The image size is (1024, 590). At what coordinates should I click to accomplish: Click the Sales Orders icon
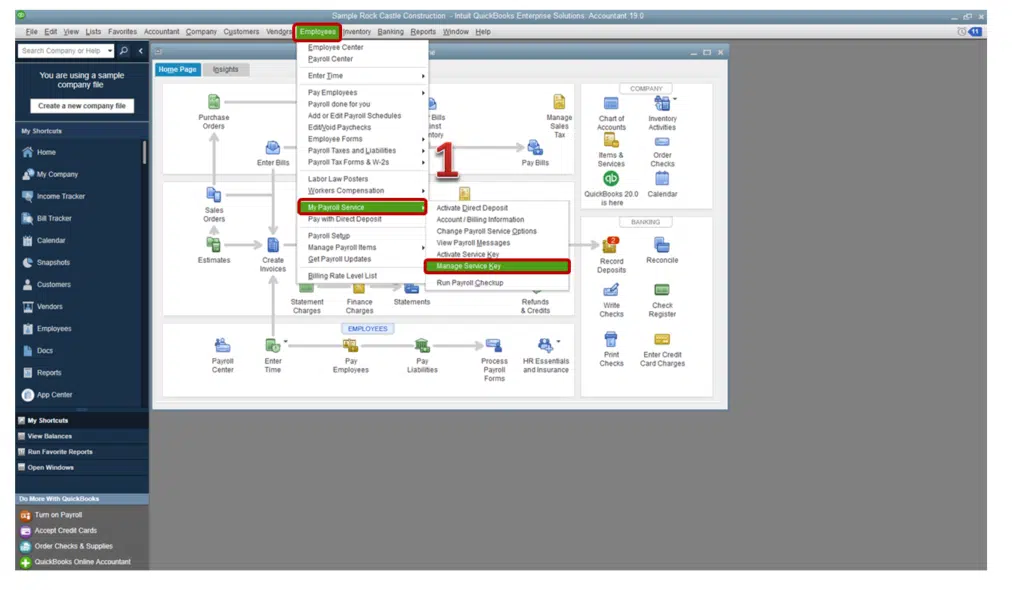[x=214, y=195]
